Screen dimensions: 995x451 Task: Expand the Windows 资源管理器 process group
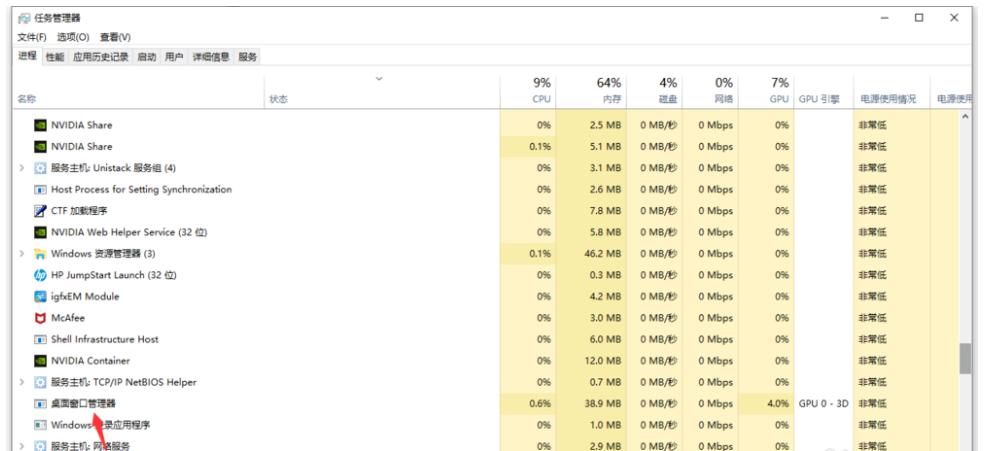coord(22,254)
